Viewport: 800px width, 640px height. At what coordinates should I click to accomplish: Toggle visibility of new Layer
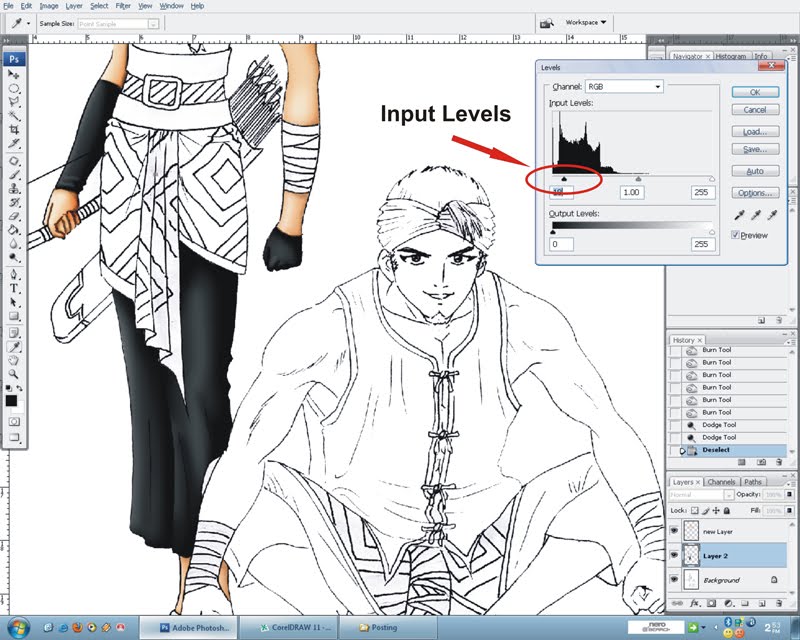click(x=675, y=529)
